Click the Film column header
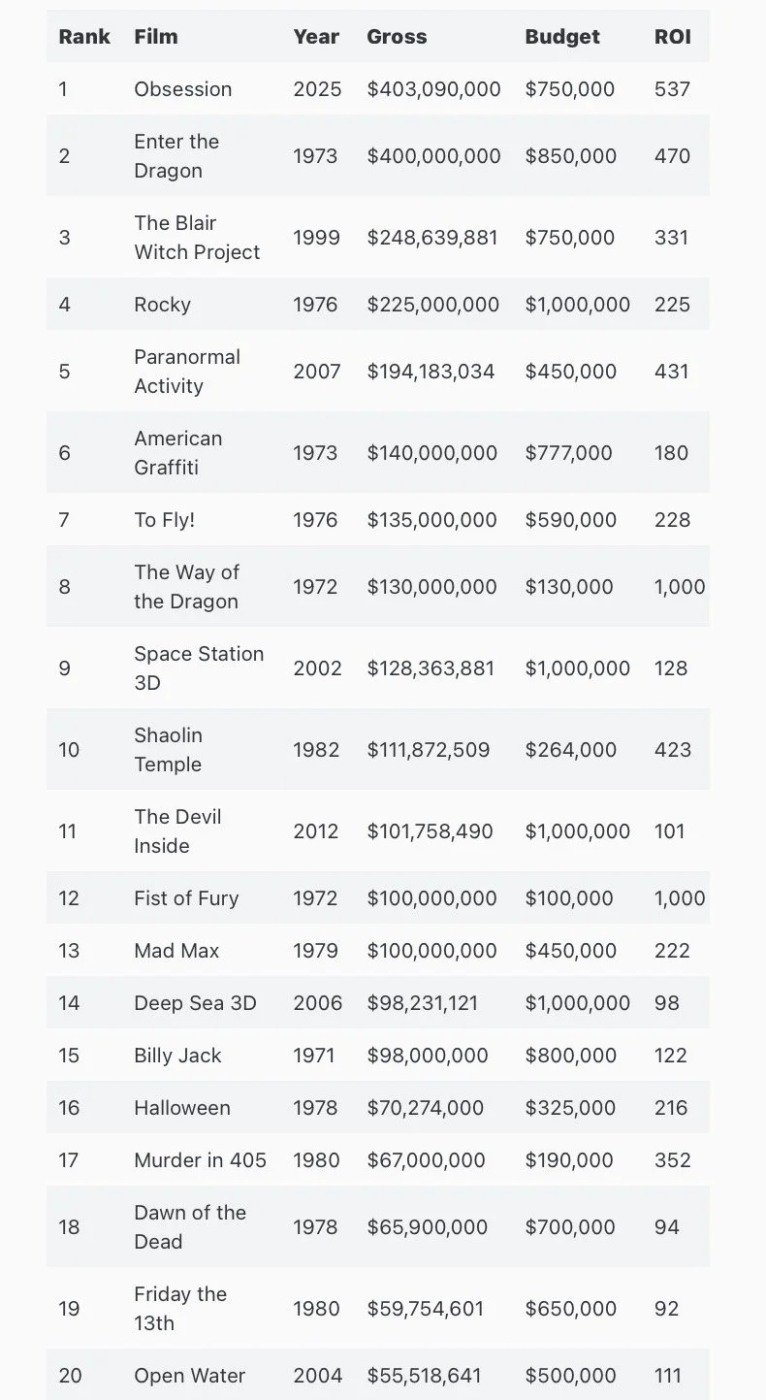 [x=156, y=37]
